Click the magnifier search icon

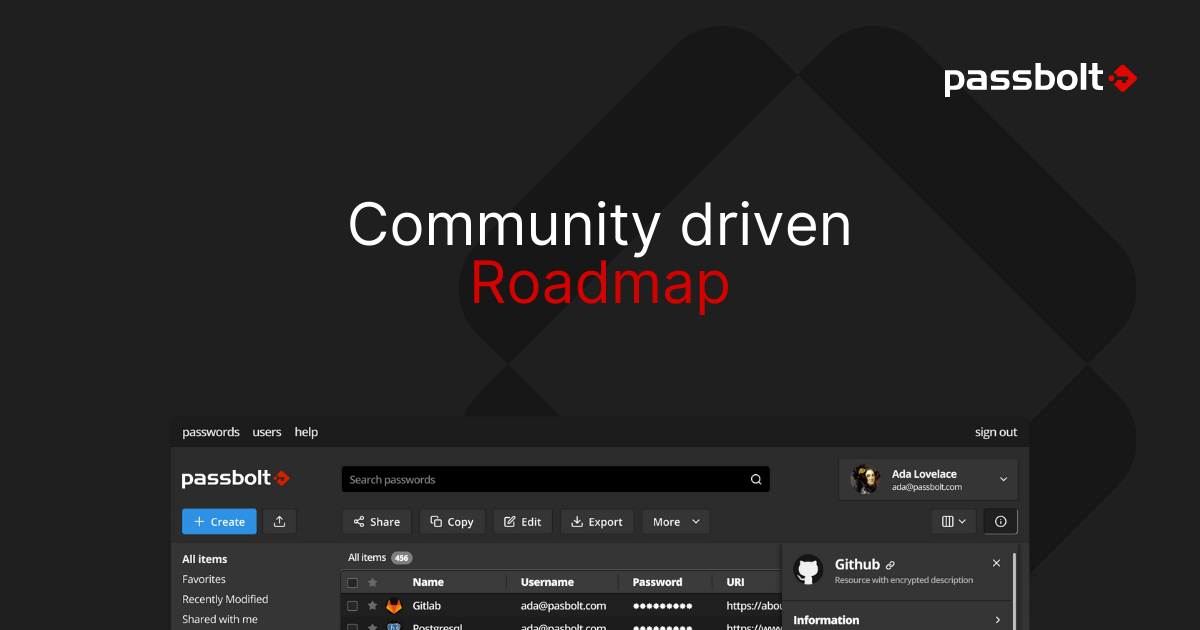point(756,479)
